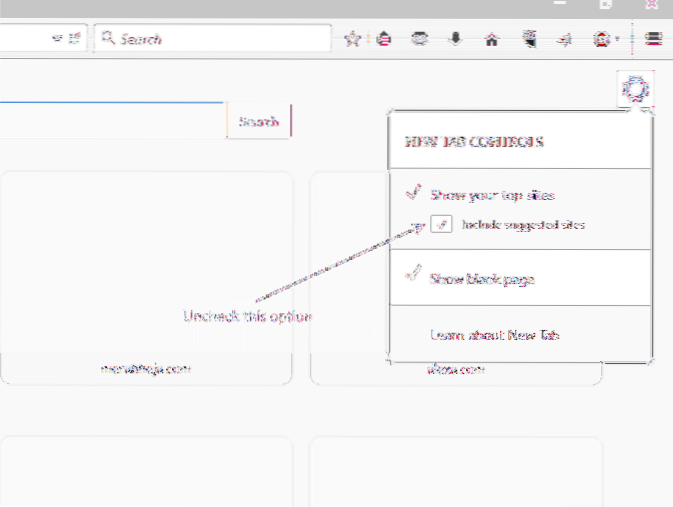Click the bookmark star icon
This screenshot has width=673, height=507.
click(352, 39)
